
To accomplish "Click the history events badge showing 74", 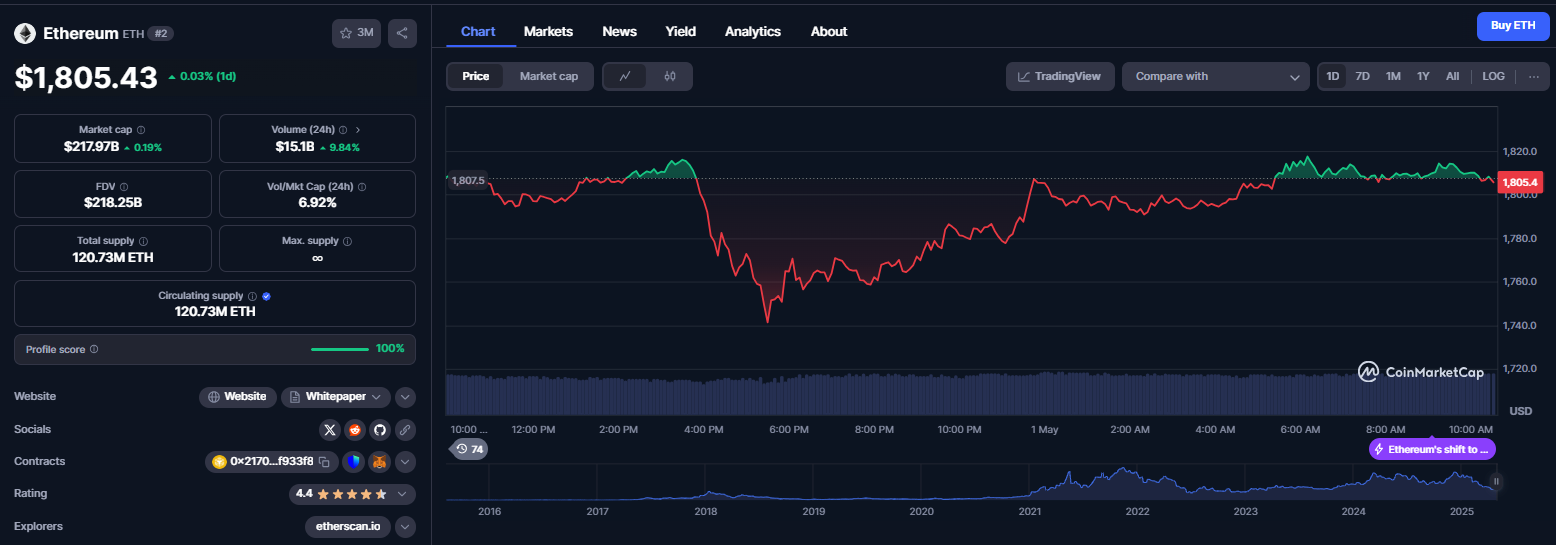I will tap(469, 449).
